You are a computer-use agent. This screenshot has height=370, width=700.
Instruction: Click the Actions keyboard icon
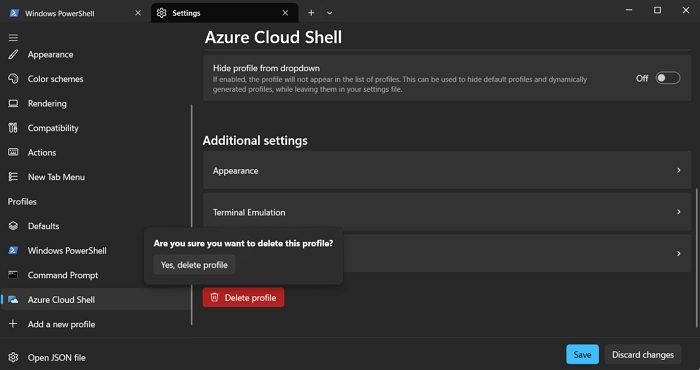(x=13, y=152)
